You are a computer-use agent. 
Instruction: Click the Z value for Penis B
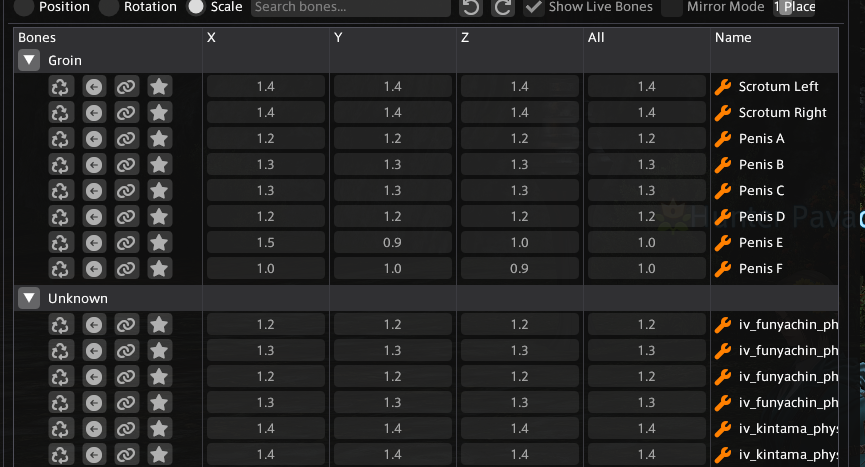520,164
